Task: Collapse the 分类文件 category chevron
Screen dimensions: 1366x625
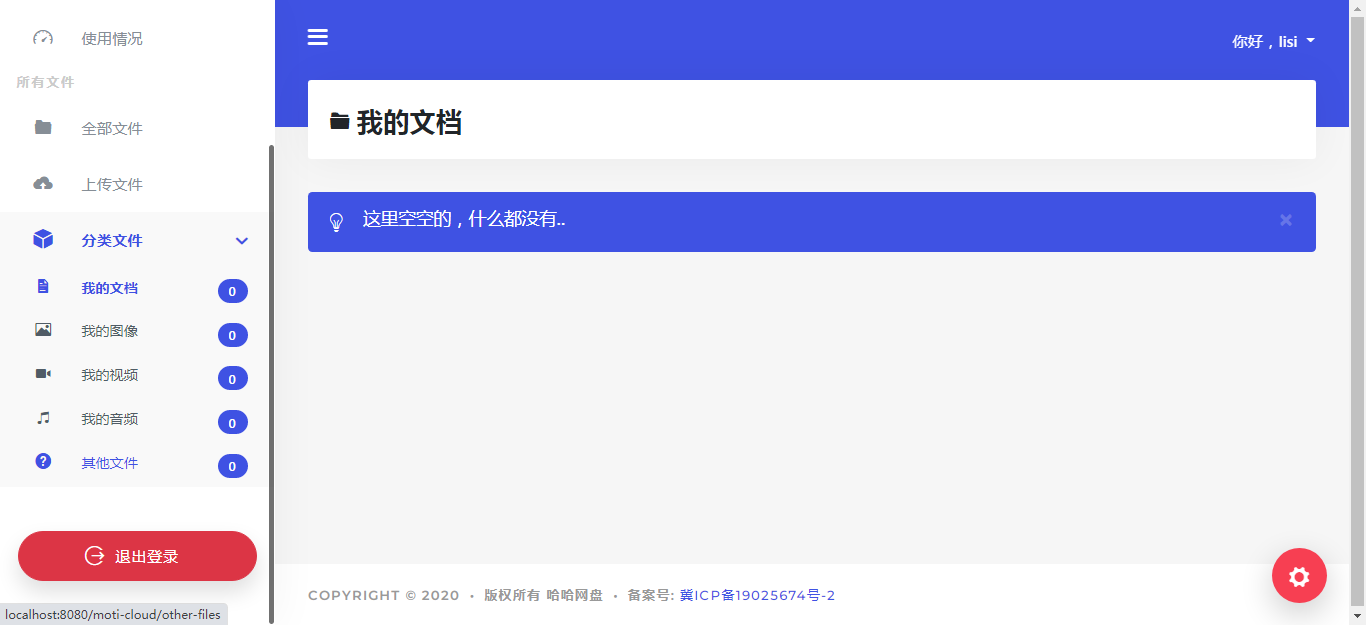Action: 241,240
